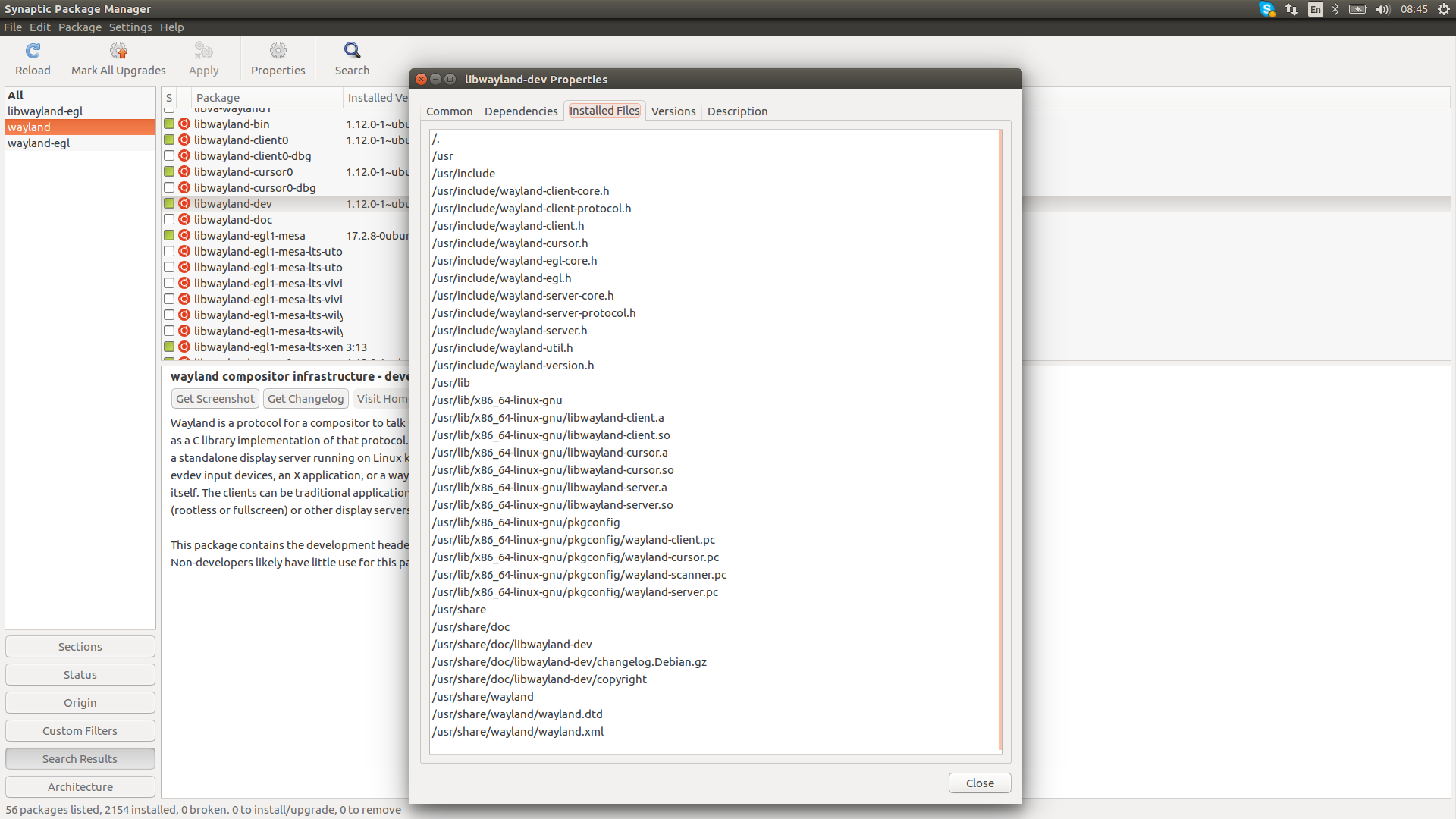Click the Search magnifier icon
This screenshot has height=819, width=1456.
[352, 51]
